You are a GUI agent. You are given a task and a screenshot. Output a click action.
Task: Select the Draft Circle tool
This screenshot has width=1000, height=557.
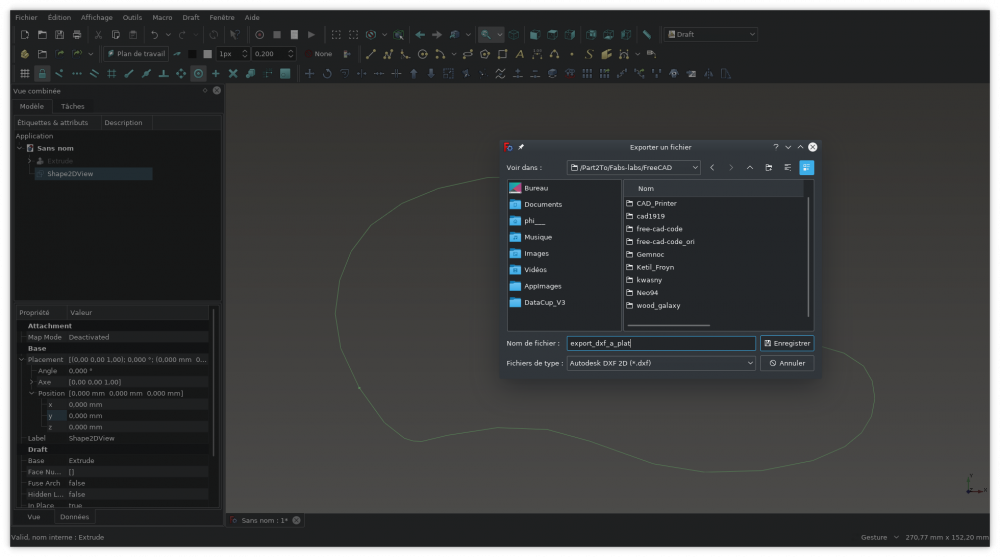(422, 54)
